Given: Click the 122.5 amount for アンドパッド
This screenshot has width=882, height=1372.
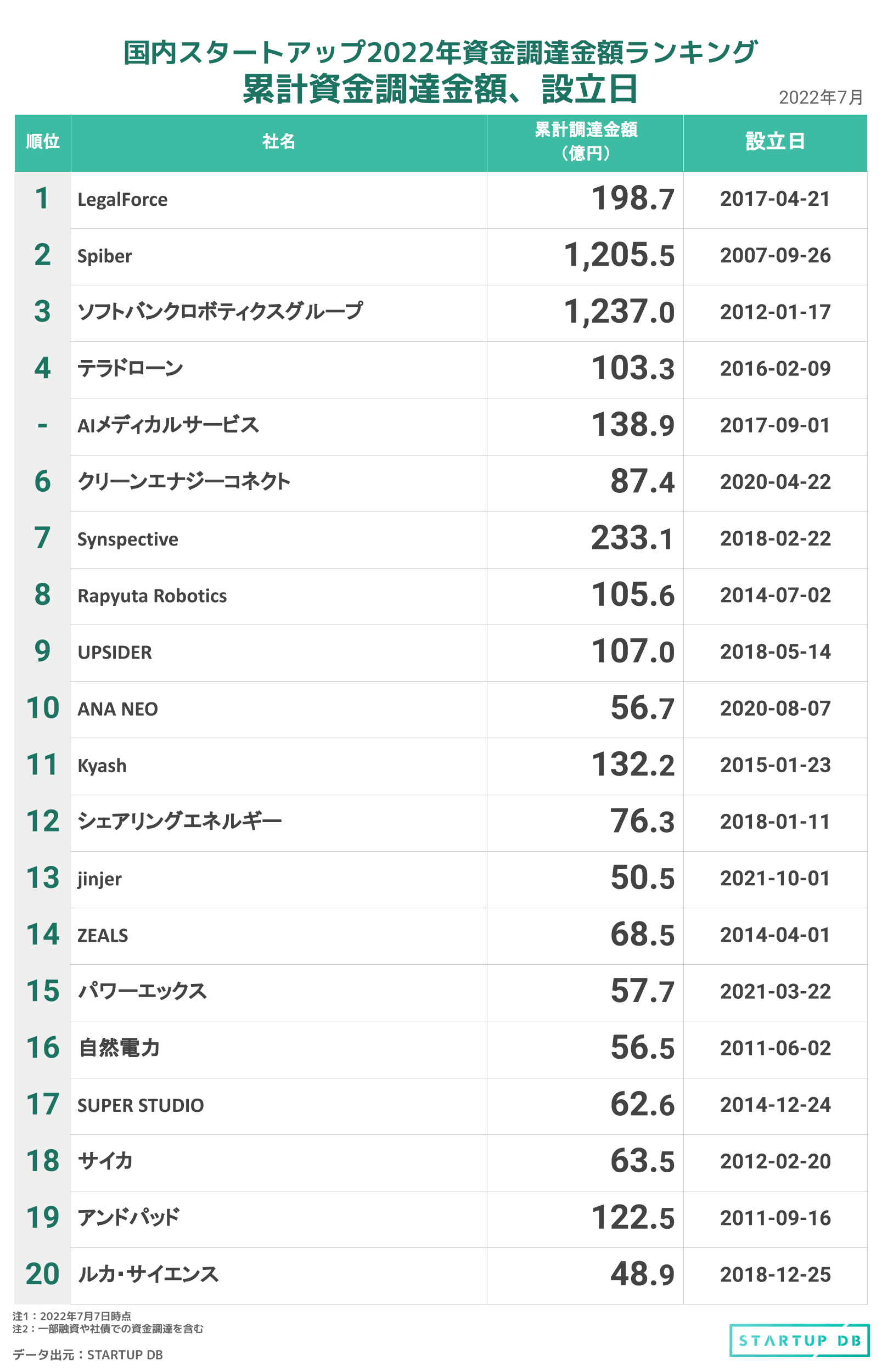Looking at the screenshot, I should click(x=633, y=1218).
